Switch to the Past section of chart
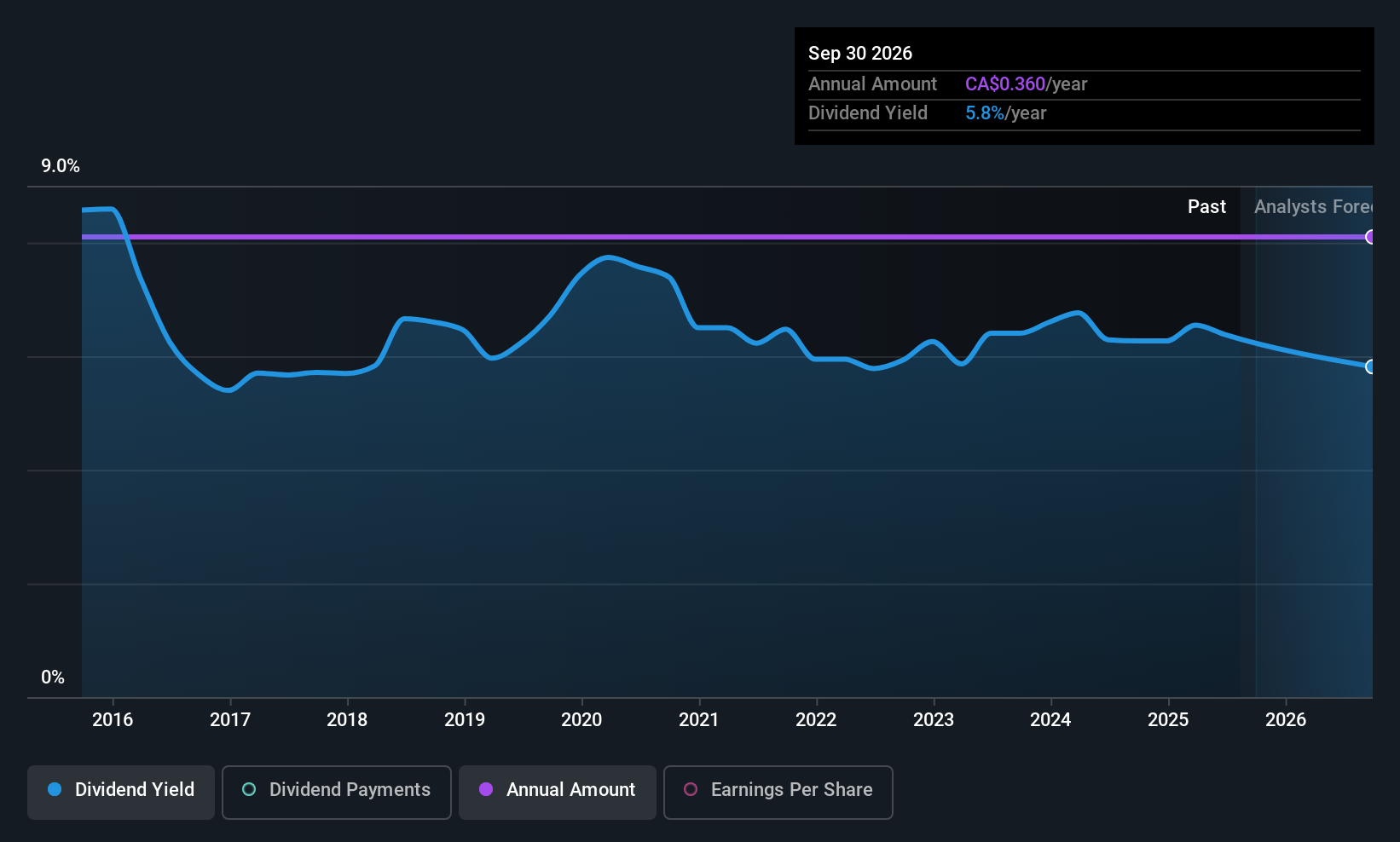Screen dimensions: 1400x842 1207,206
